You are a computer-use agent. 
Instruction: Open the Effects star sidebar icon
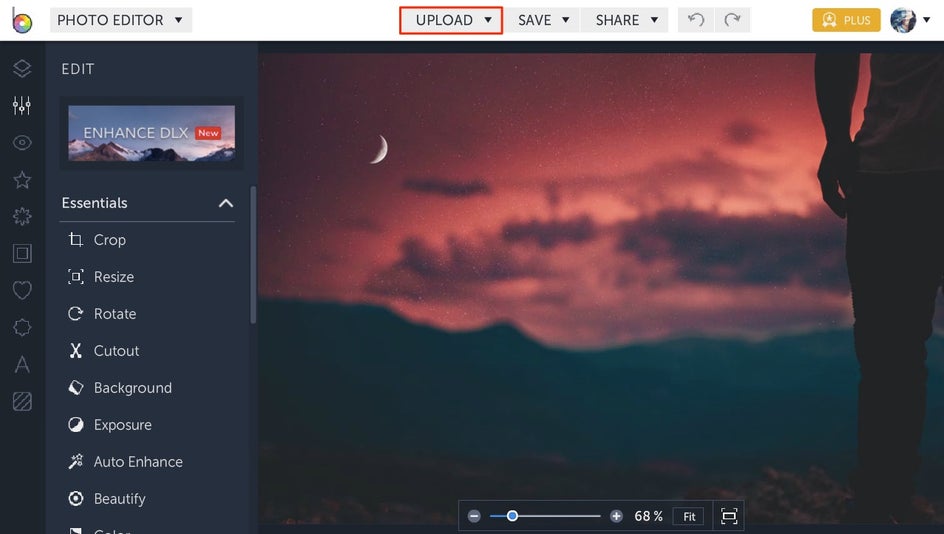[x=22, y=179]
